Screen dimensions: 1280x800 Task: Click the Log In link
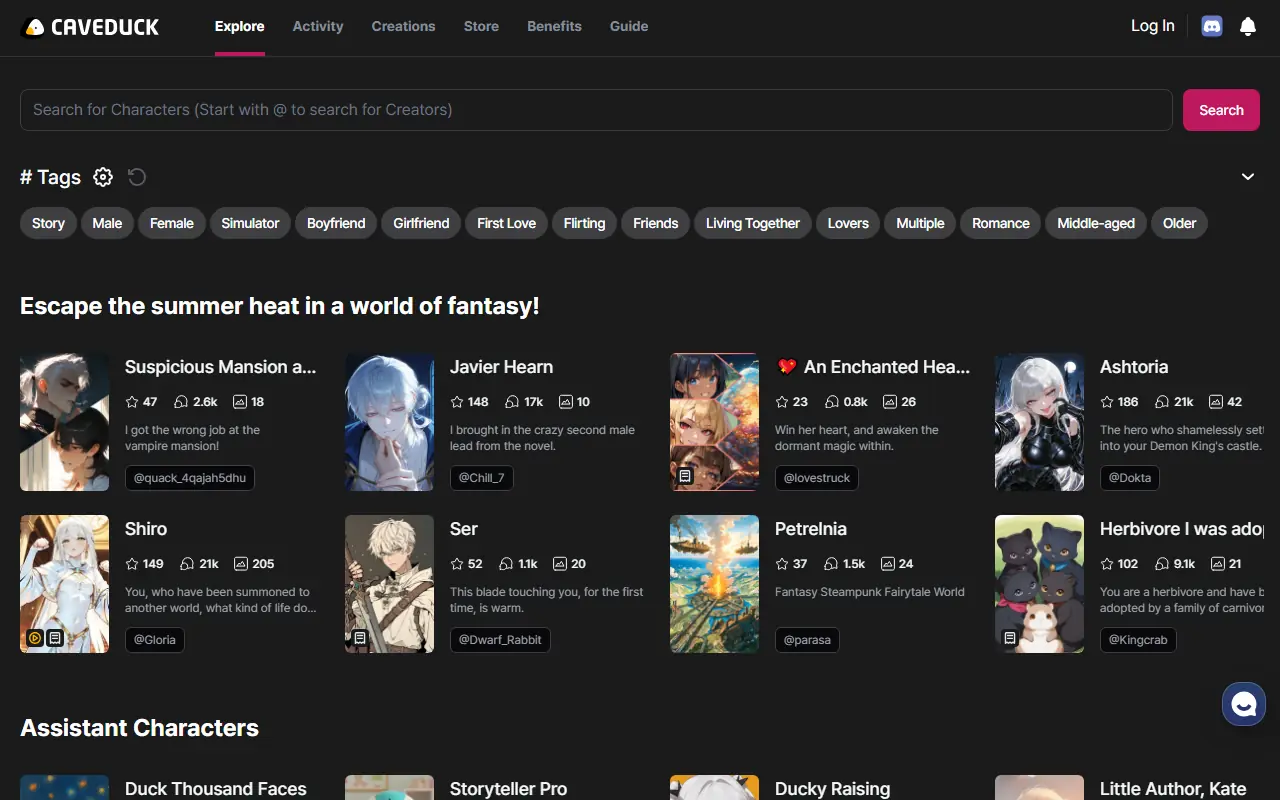[x=1152, y=26]
